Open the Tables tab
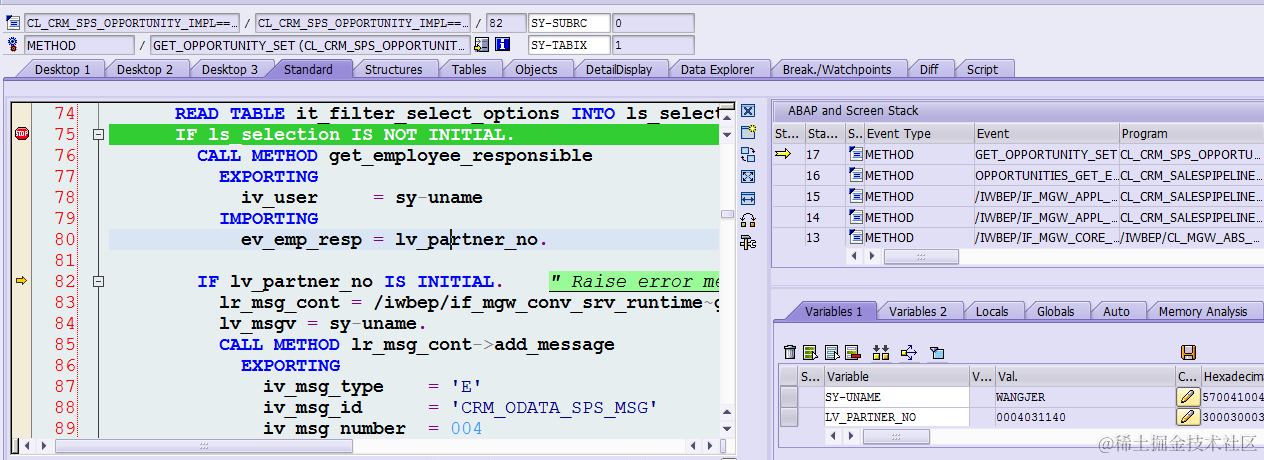Screen dimensions: 1264x460 (x=469, y=69)
